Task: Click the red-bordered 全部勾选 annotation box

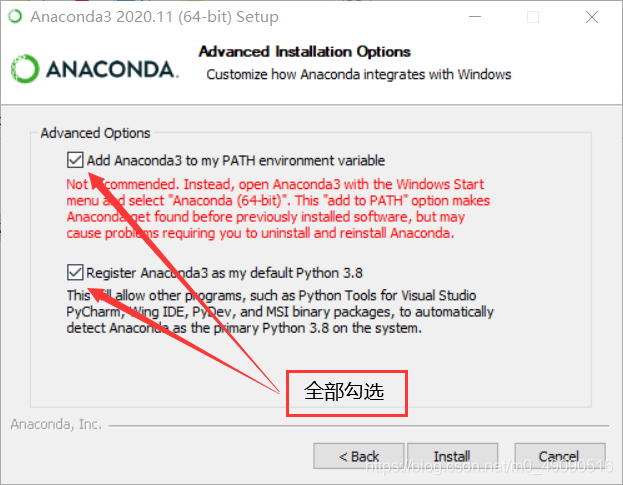Action: tap(347, 394)
